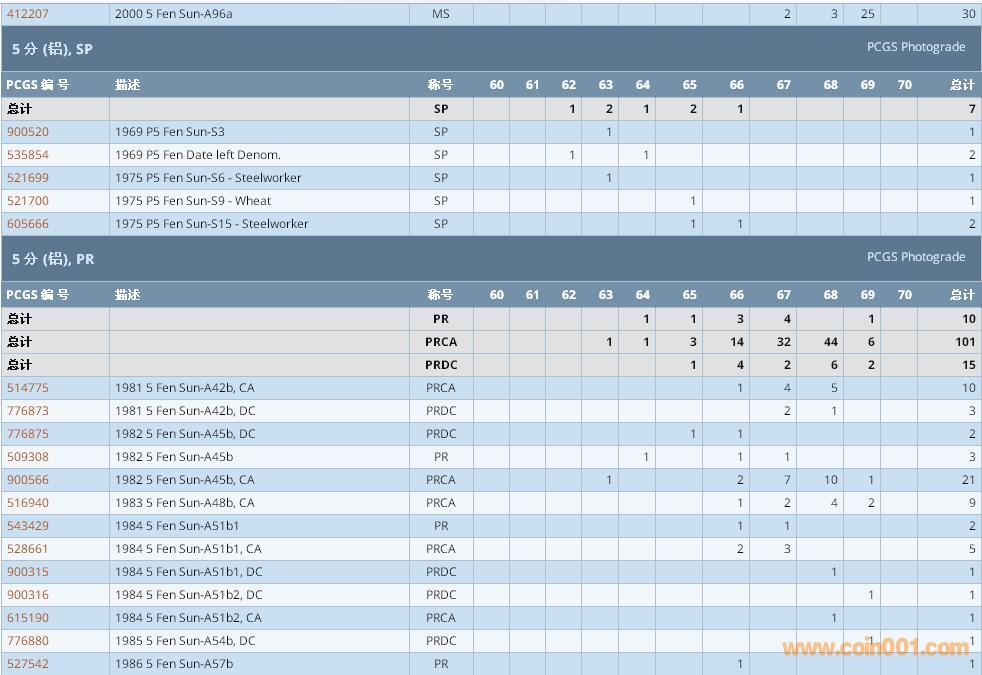The width and height of the screenshot is (982, 675).
Task: Open PCGS number 412207 link
Action: pyautogui.click(x=27, y=14)
